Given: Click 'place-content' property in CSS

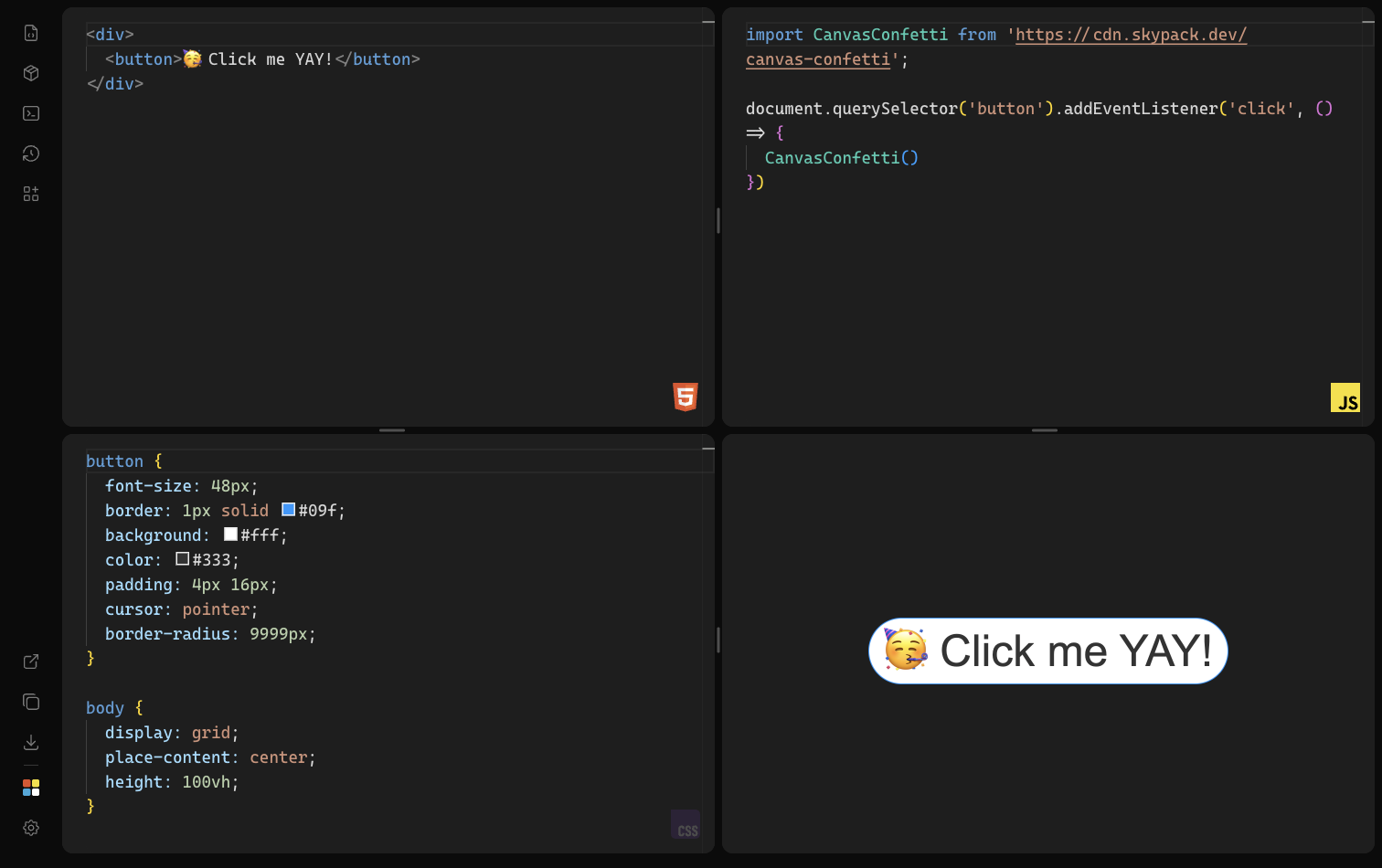Looking at the screenshot, I should [x=167, y=757].
